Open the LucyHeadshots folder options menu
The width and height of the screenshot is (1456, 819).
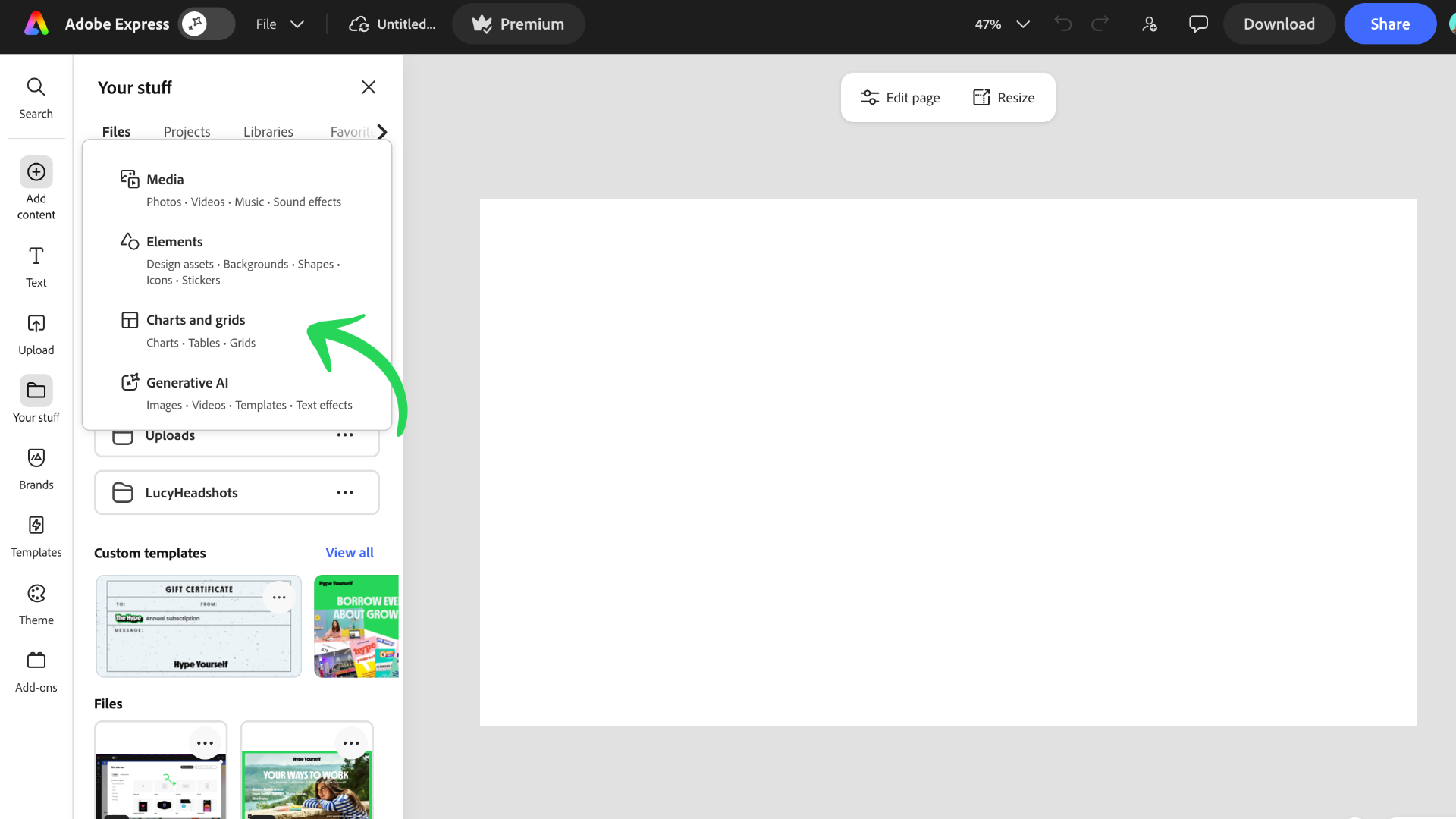[345, 493]
